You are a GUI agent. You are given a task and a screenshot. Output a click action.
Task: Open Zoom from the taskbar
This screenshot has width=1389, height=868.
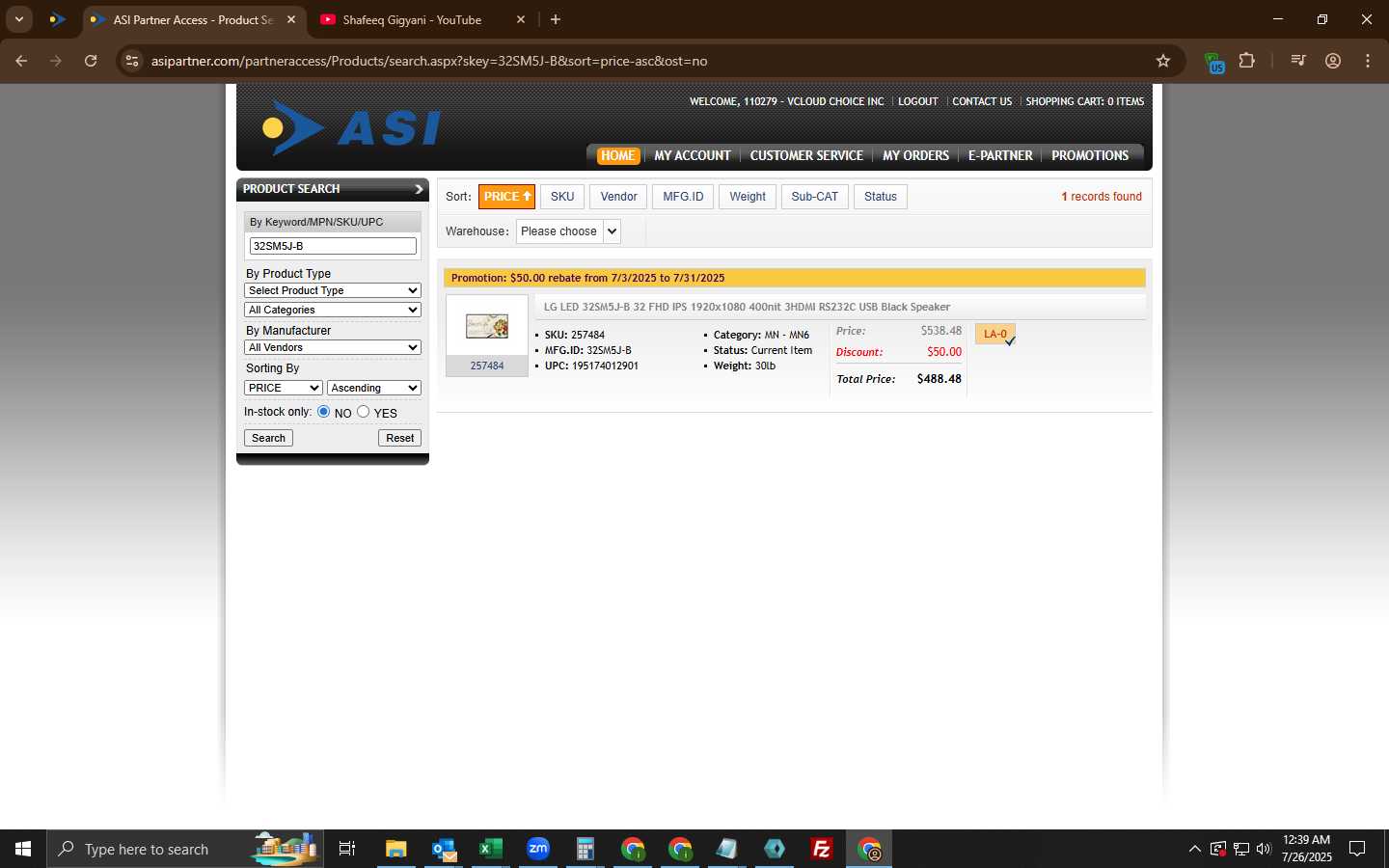click(538, 849)
